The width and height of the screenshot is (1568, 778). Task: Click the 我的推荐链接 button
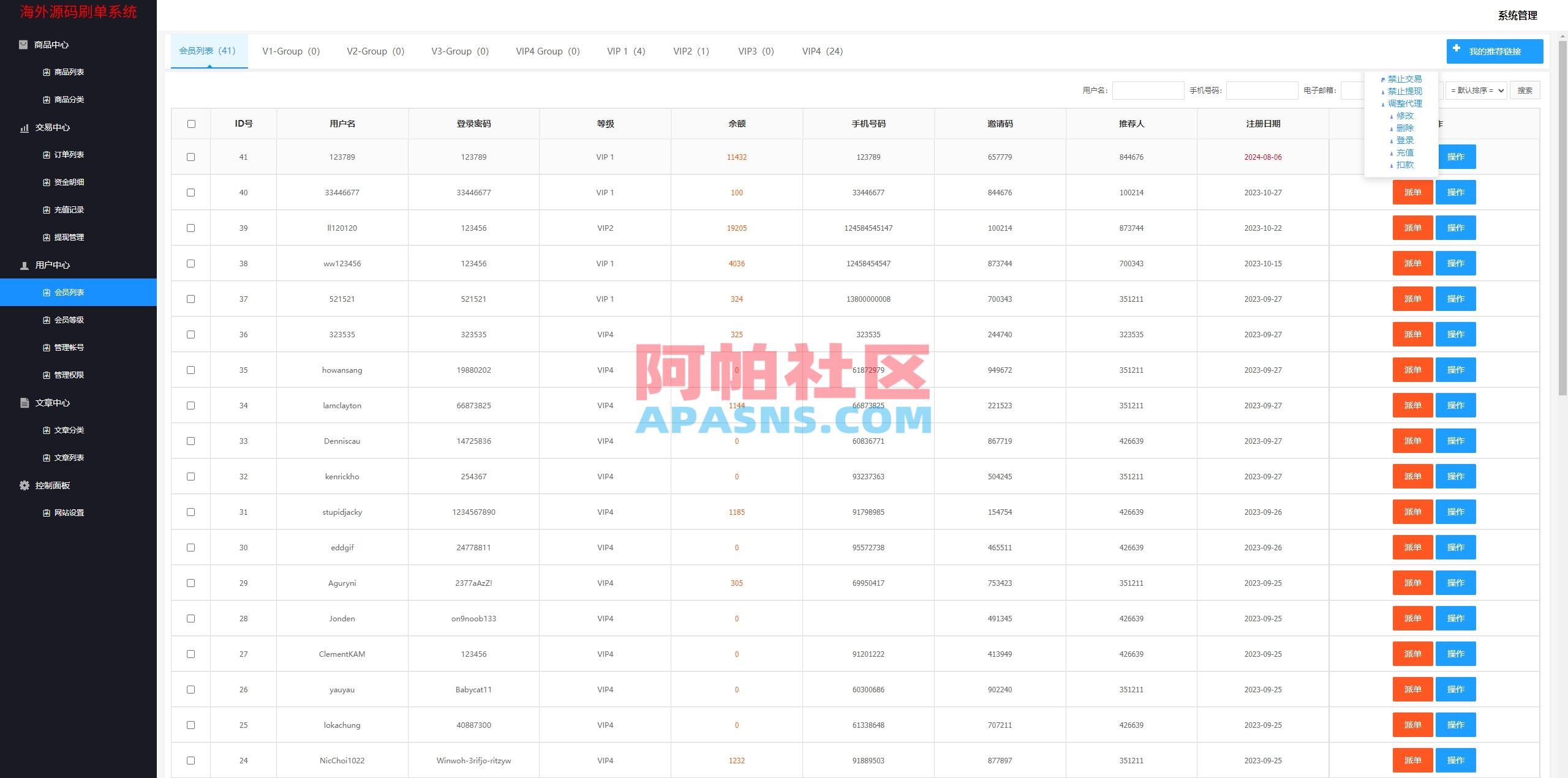pyautogui.click(x=1494, y=51)
